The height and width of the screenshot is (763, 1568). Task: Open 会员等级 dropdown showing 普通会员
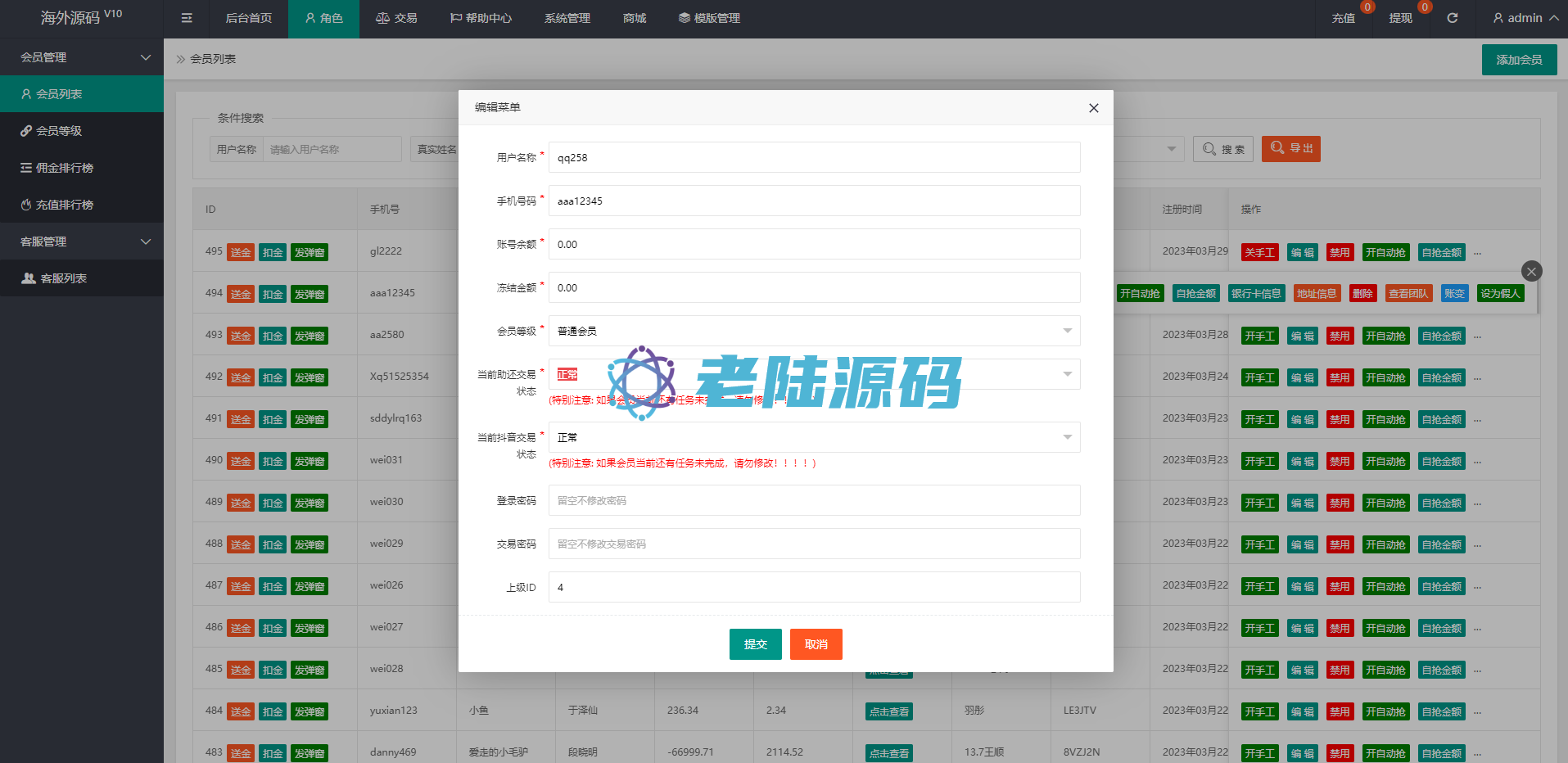pos(814,331)
